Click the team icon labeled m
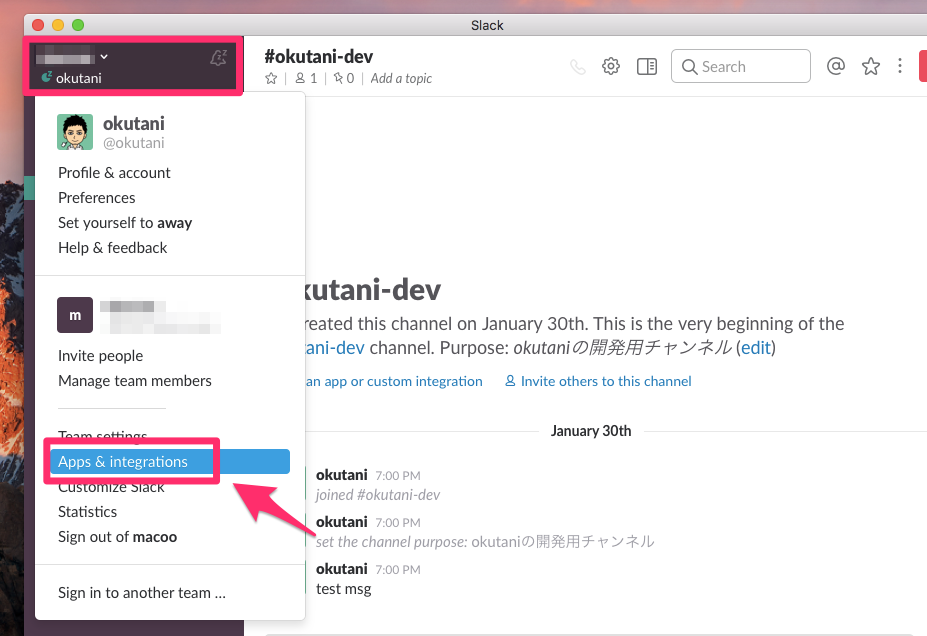927x636 pixels. pos(75,315)
